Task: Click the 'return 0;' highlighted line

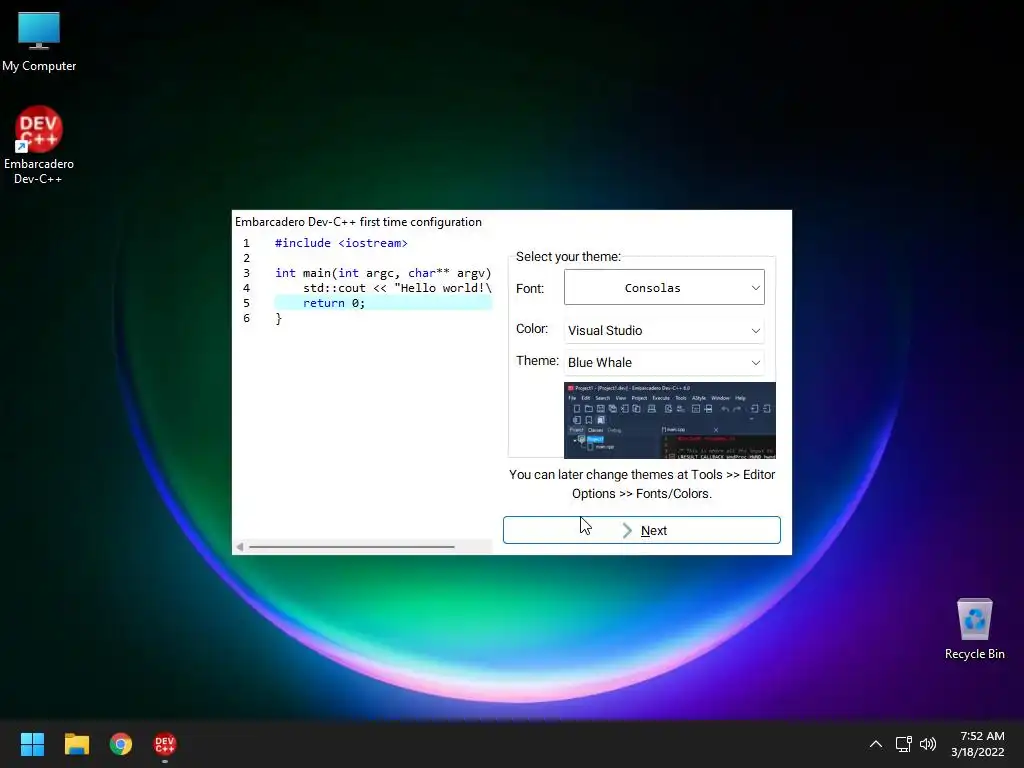Action: (x=383, y=303)
